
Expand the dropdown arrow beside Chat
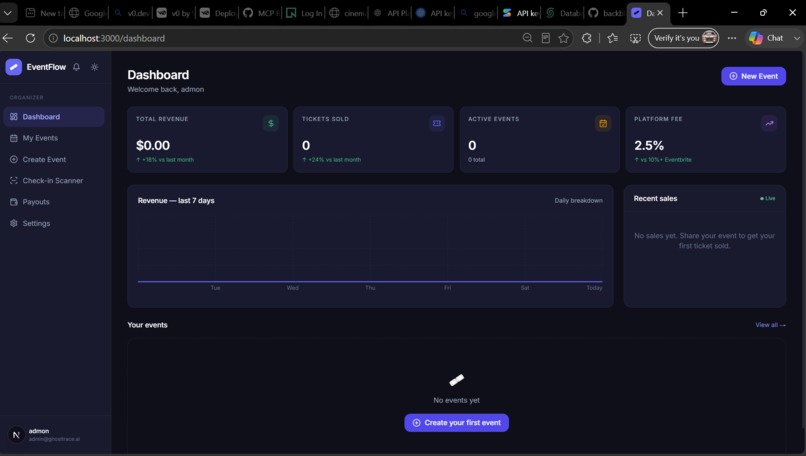coord(797,38)
